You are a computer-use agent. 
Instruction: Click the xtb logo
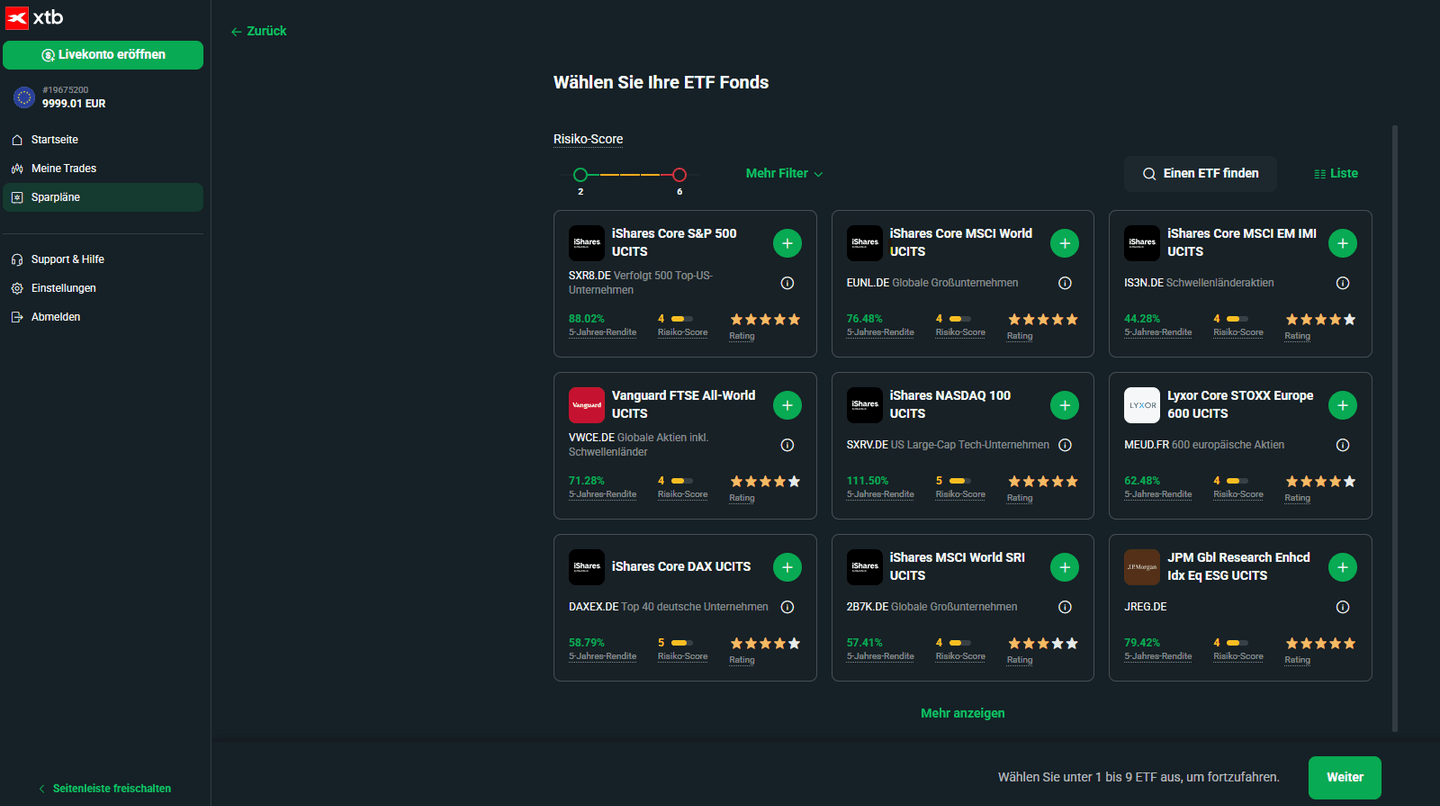coord(34,18)
